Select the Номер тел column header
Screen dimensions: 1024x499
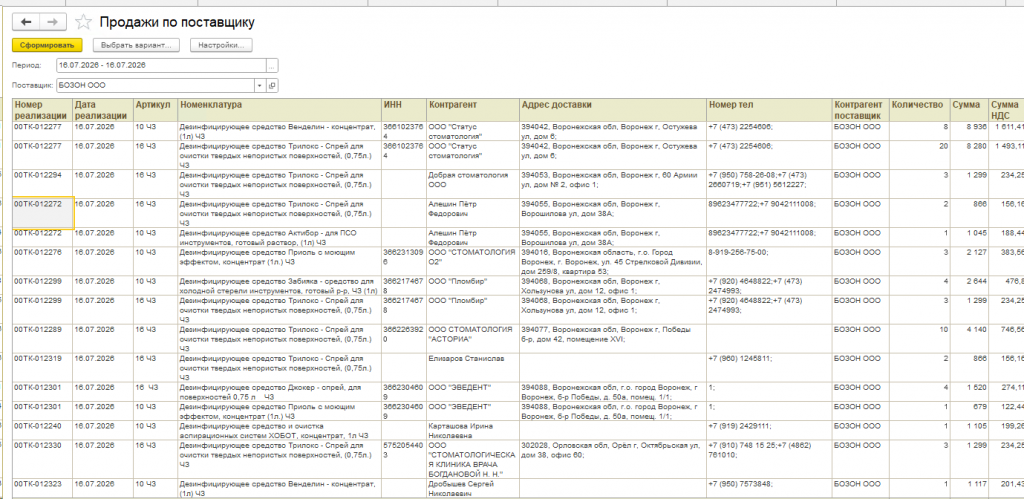tap(769, 110)
